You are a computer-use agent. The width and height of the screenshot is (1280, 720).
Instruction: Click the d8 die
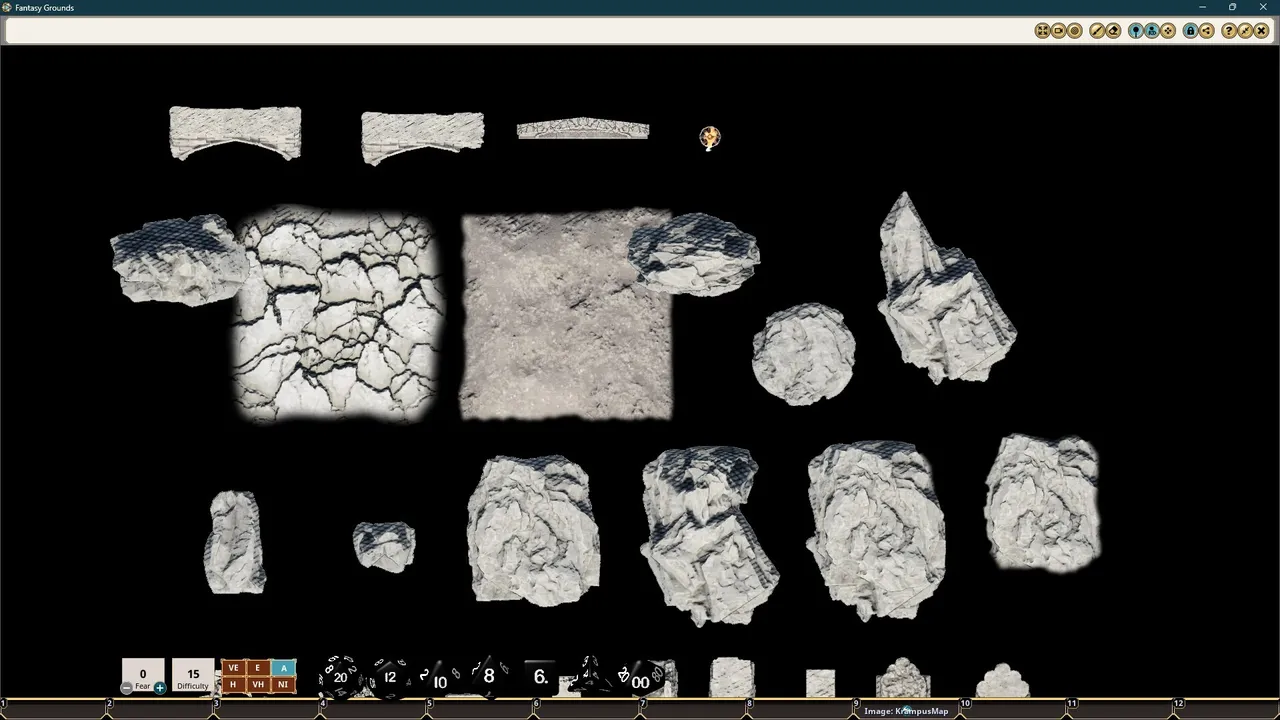488,676
